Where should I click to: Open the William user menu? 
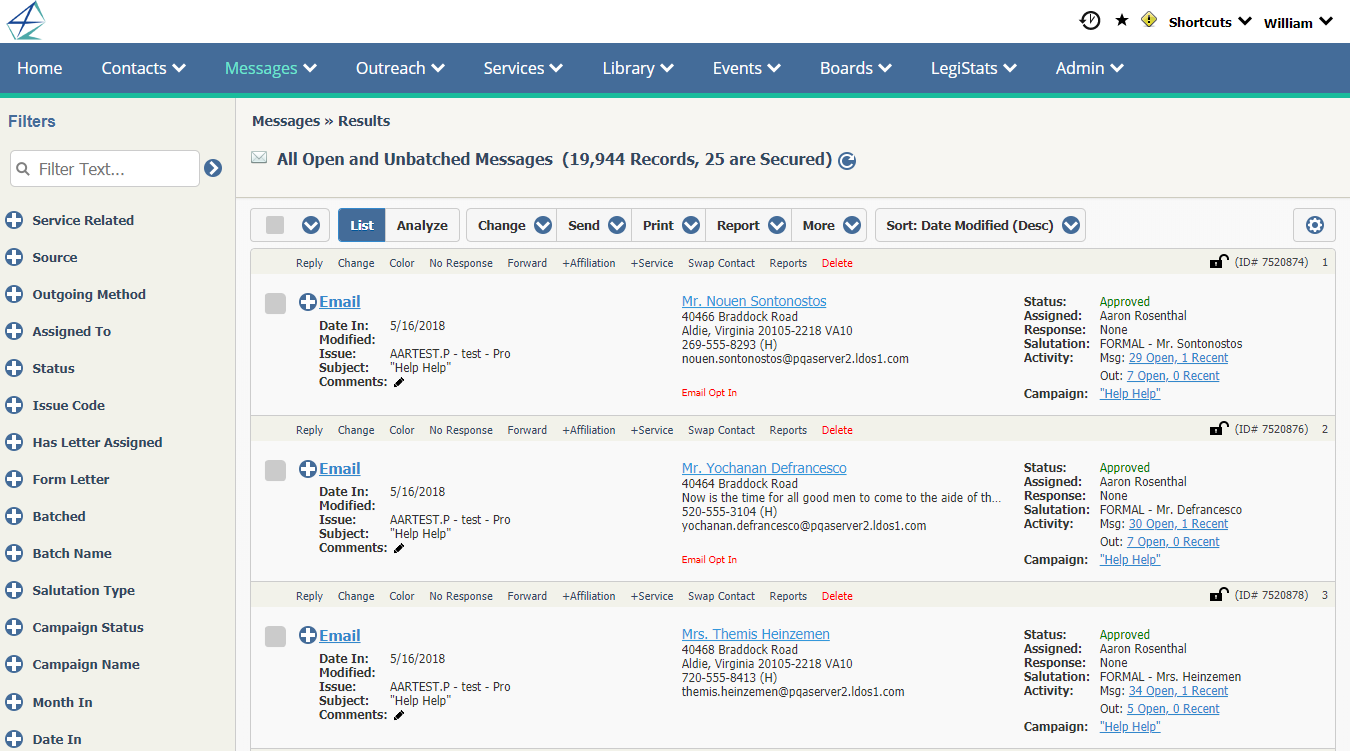click(x=1298, y=22)
